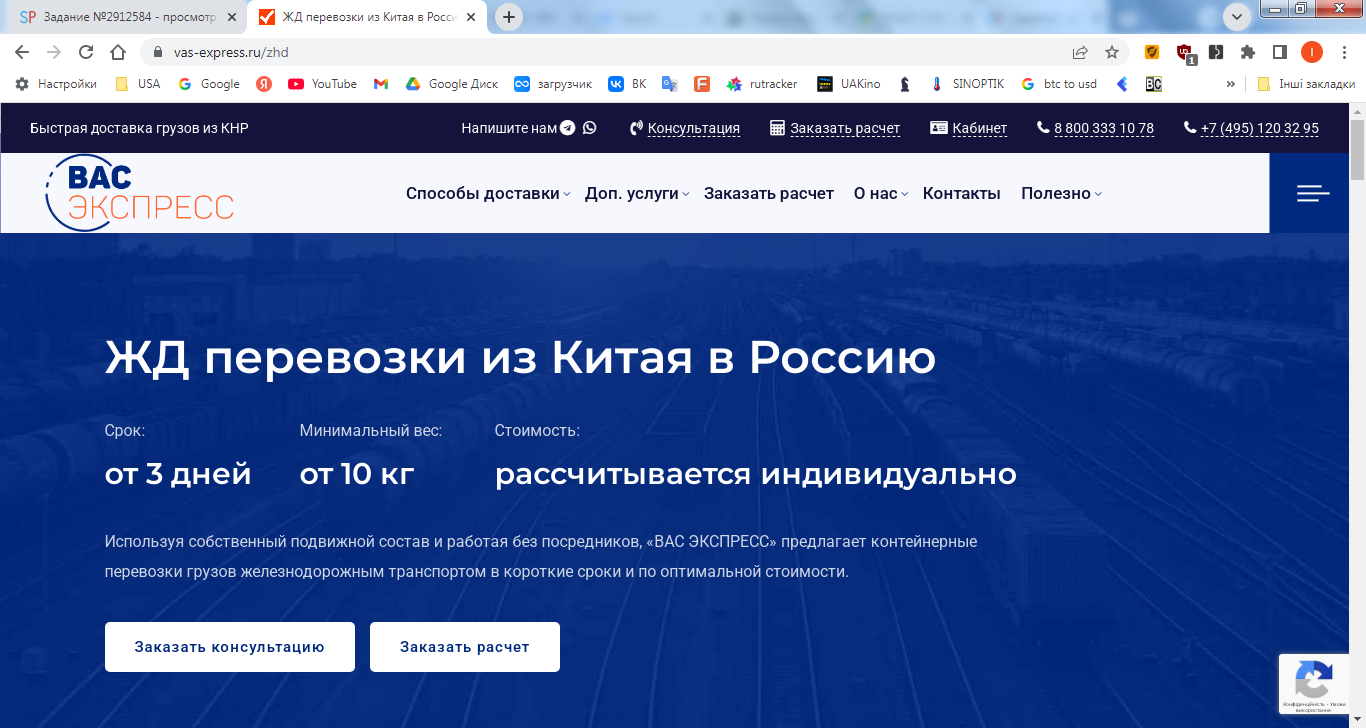Click the reCAPTCHA badge
1366x728 pixels.
(1313, 684)
